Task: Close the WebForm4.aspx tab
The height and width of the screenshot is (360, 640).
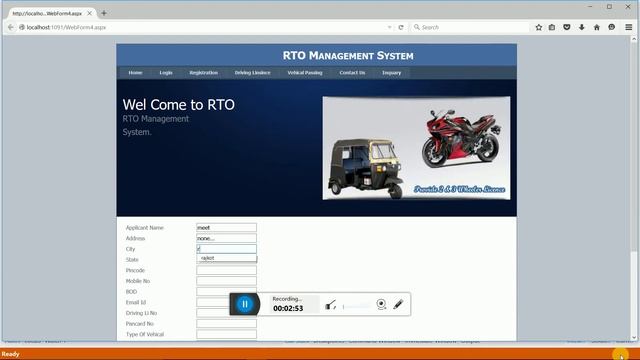Action: tap(89, 13)
